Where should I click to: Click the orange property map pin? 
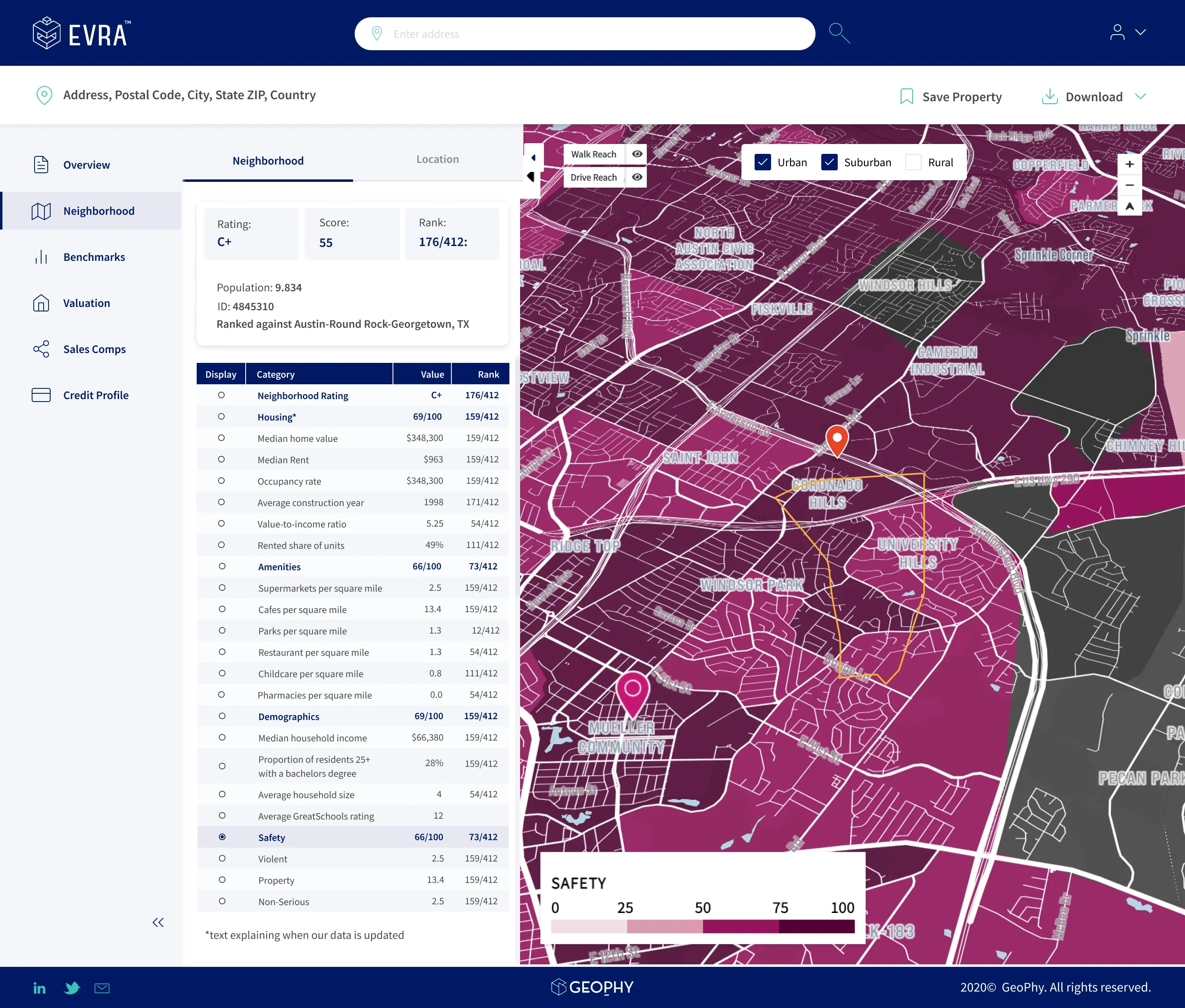click(x=837, y=441)
